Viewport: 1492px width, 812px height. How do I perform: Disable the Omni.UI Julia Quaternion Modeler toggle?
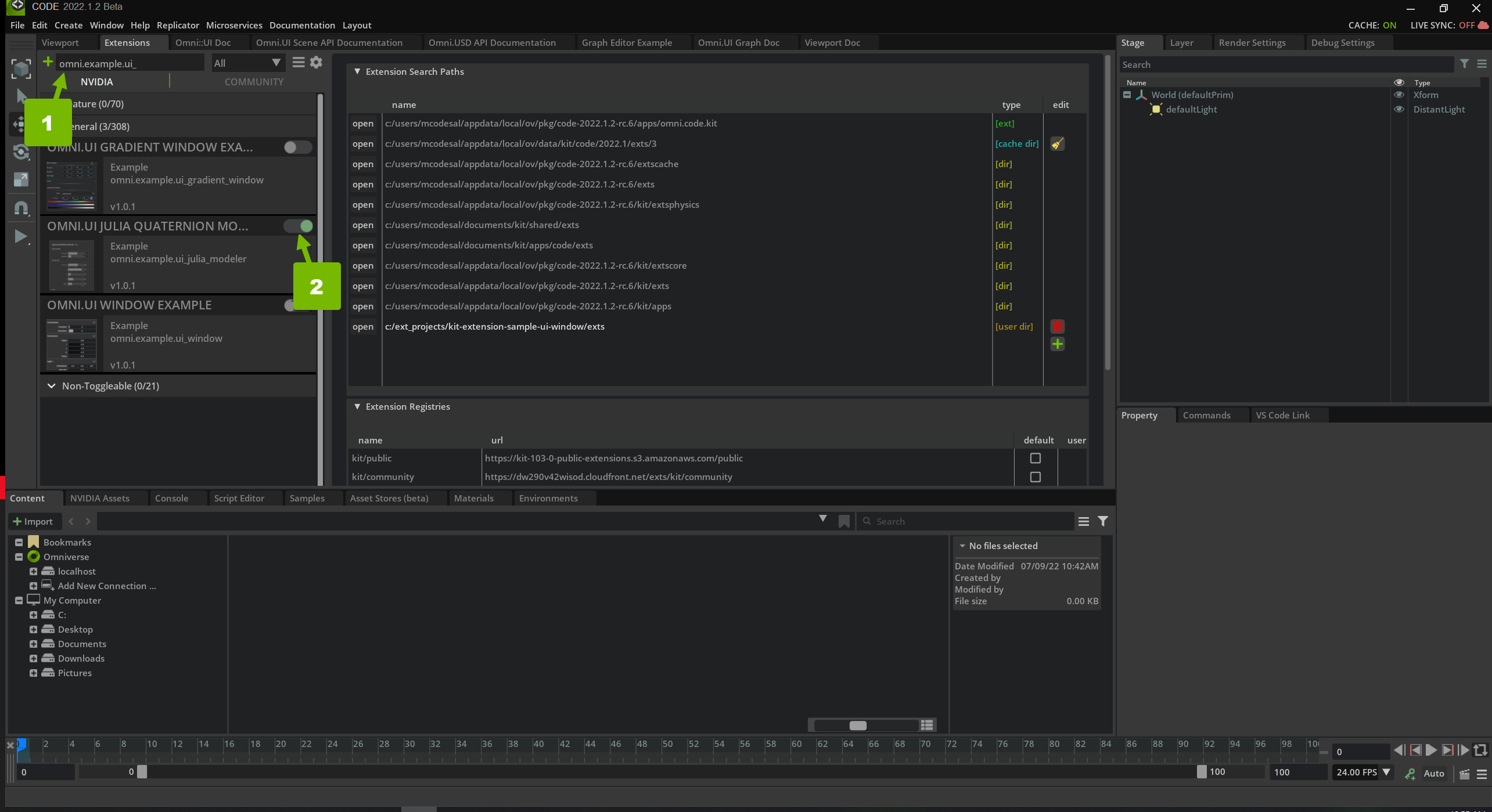click(297, 226)
